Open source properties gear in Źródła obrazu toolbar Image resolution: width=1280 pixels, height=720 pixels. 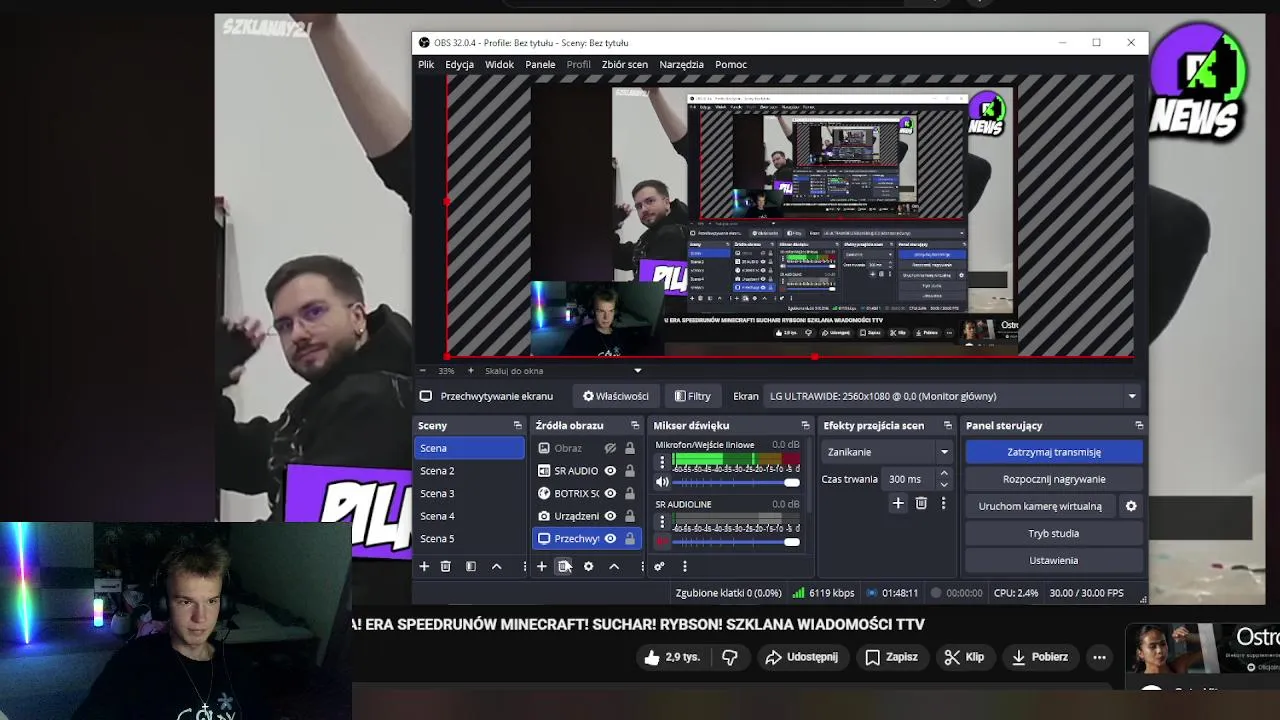[588, 566]
